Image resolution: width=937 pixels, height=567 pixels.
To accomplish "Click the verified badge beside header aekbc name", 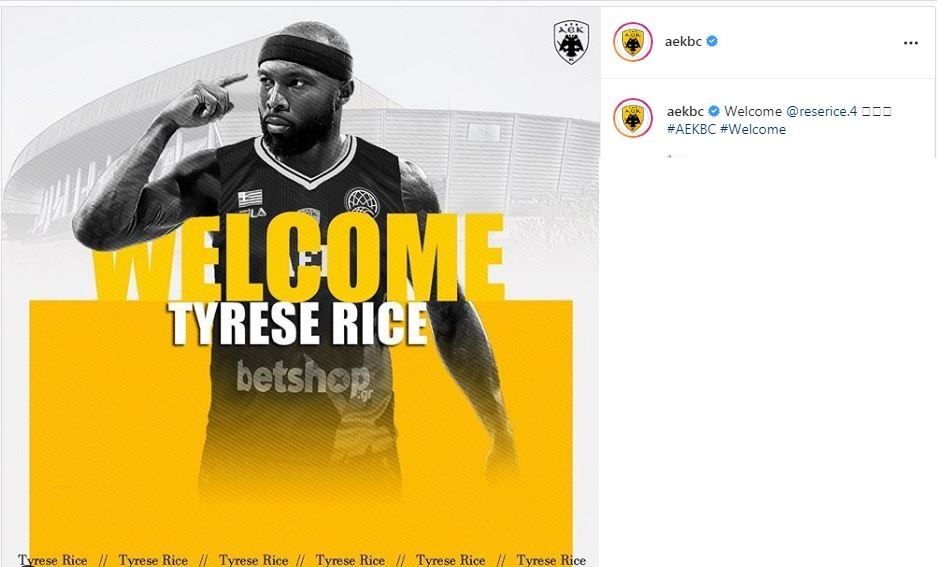I will tap(712, 41).
